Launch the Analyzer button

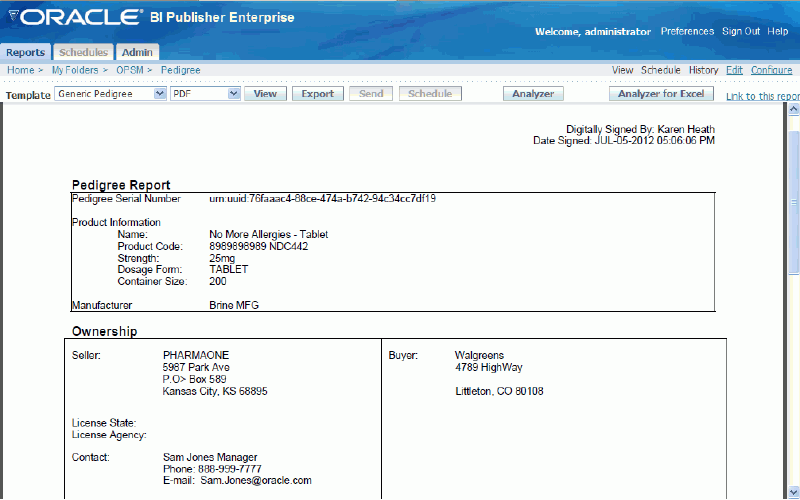click(533, 93)
